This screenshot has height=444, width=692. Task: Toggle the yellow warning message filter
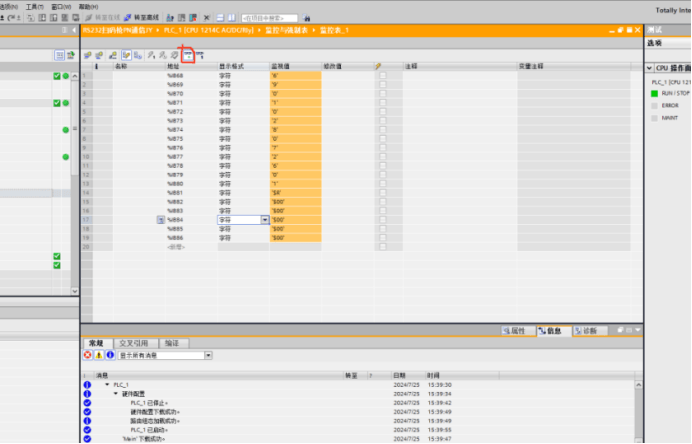tap(99, 355)
